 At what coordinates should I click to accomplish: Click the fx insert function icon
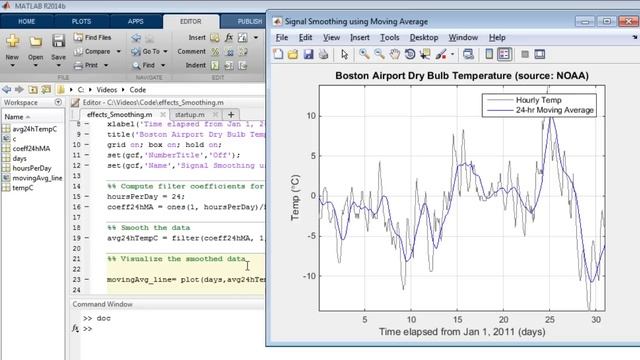229,38
